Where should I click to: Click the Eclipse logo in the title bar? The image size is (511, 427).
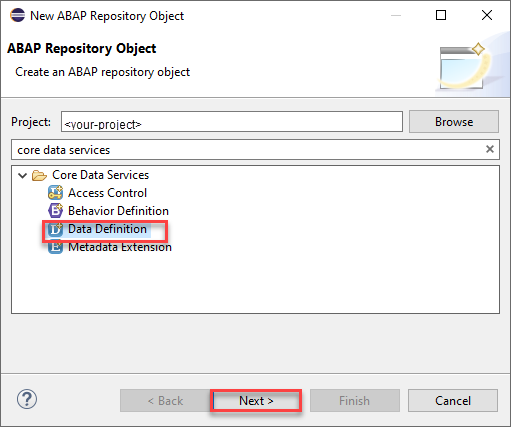[17, 15]
